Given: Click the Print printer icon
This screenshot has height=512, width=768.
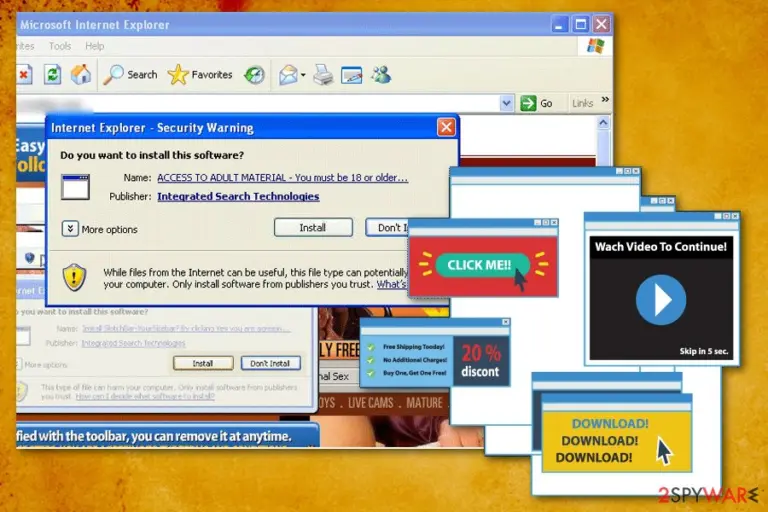Looking at the screenshot, I should coord(323,75).
